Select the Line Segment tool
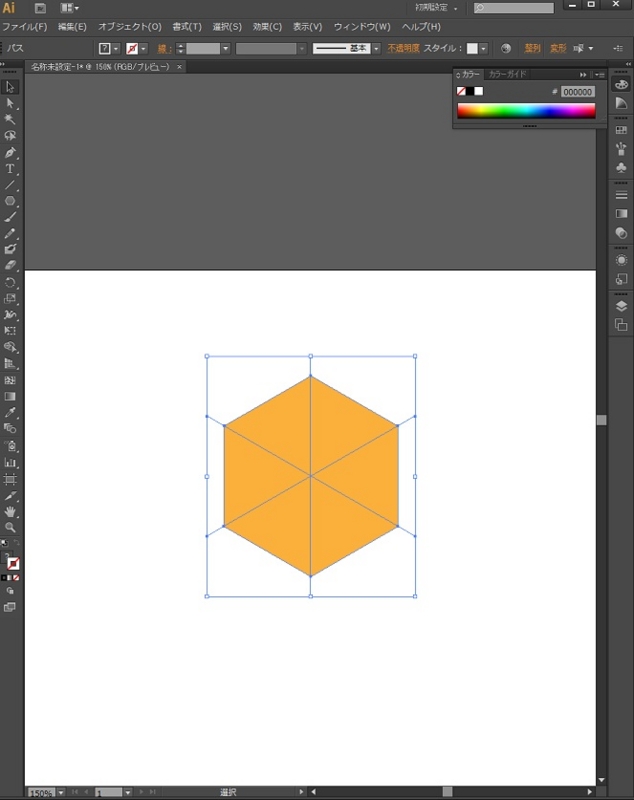 coord(10,185)
